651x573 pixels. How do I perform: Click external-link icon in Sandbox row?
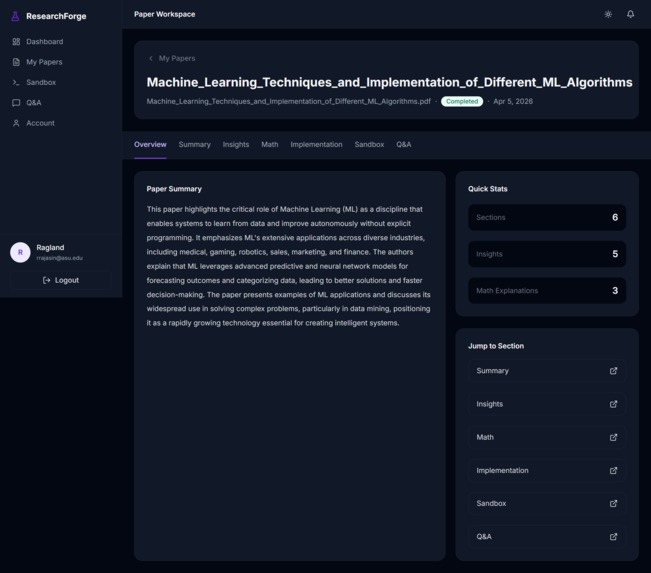click(x=613, y=503)
